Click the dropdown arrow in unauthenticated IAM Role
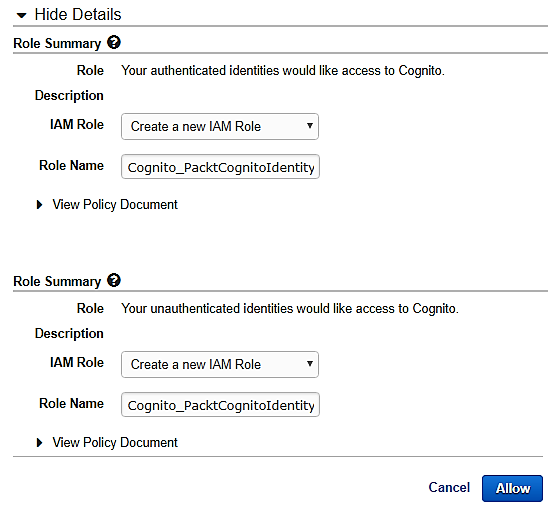The width and height of the screenshot is (548, 509). (309, 364)
